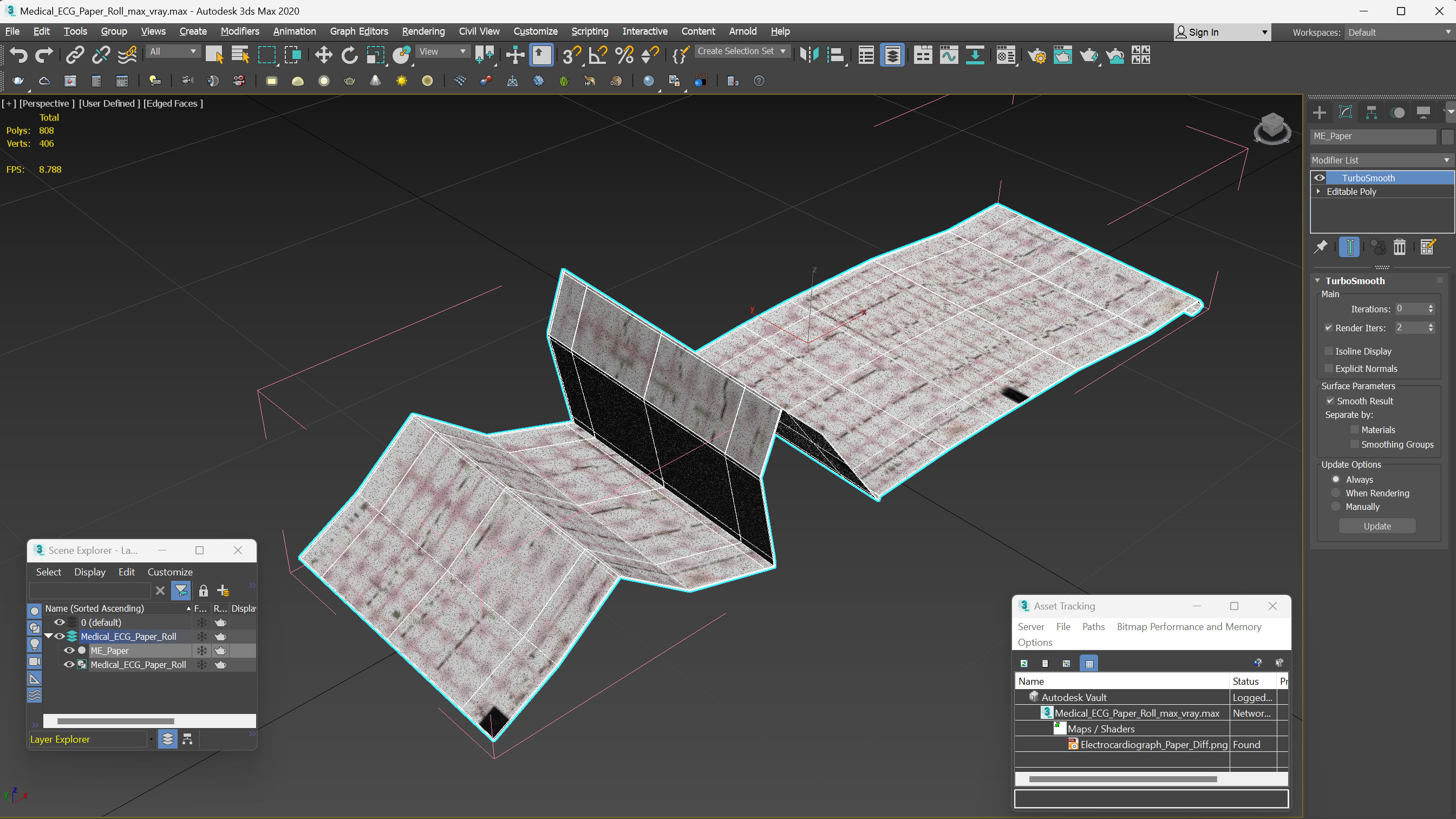Expand the Editable Poly stack entry
The width and height of the screenshot is (1456, 819).
click(1318, 191)
